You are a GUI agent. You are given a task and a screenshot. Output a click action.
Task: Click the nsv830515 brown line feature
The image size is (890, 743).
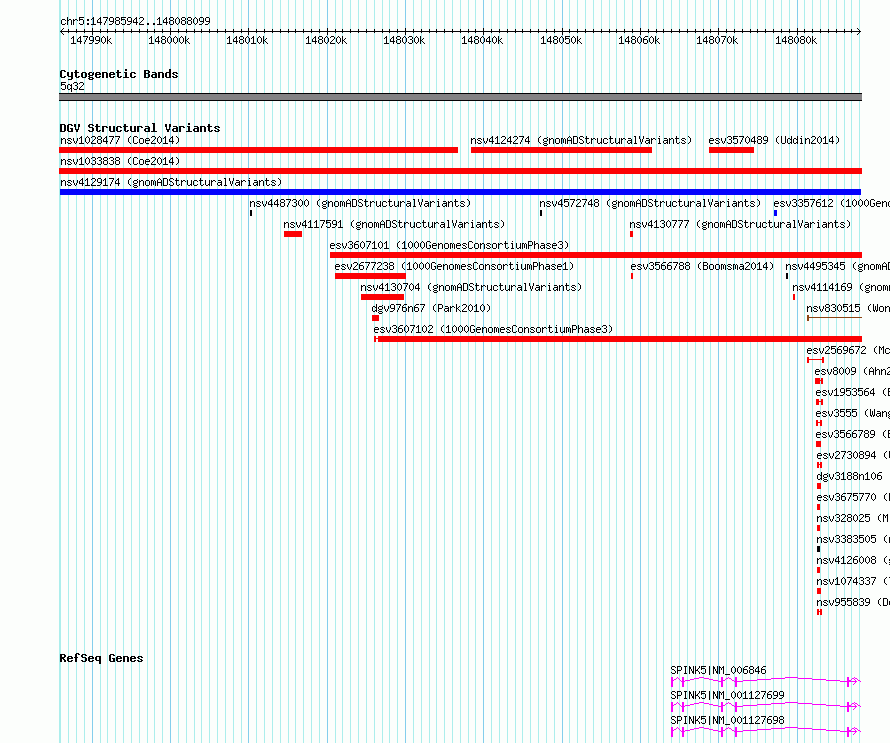(x=834, y=318)
